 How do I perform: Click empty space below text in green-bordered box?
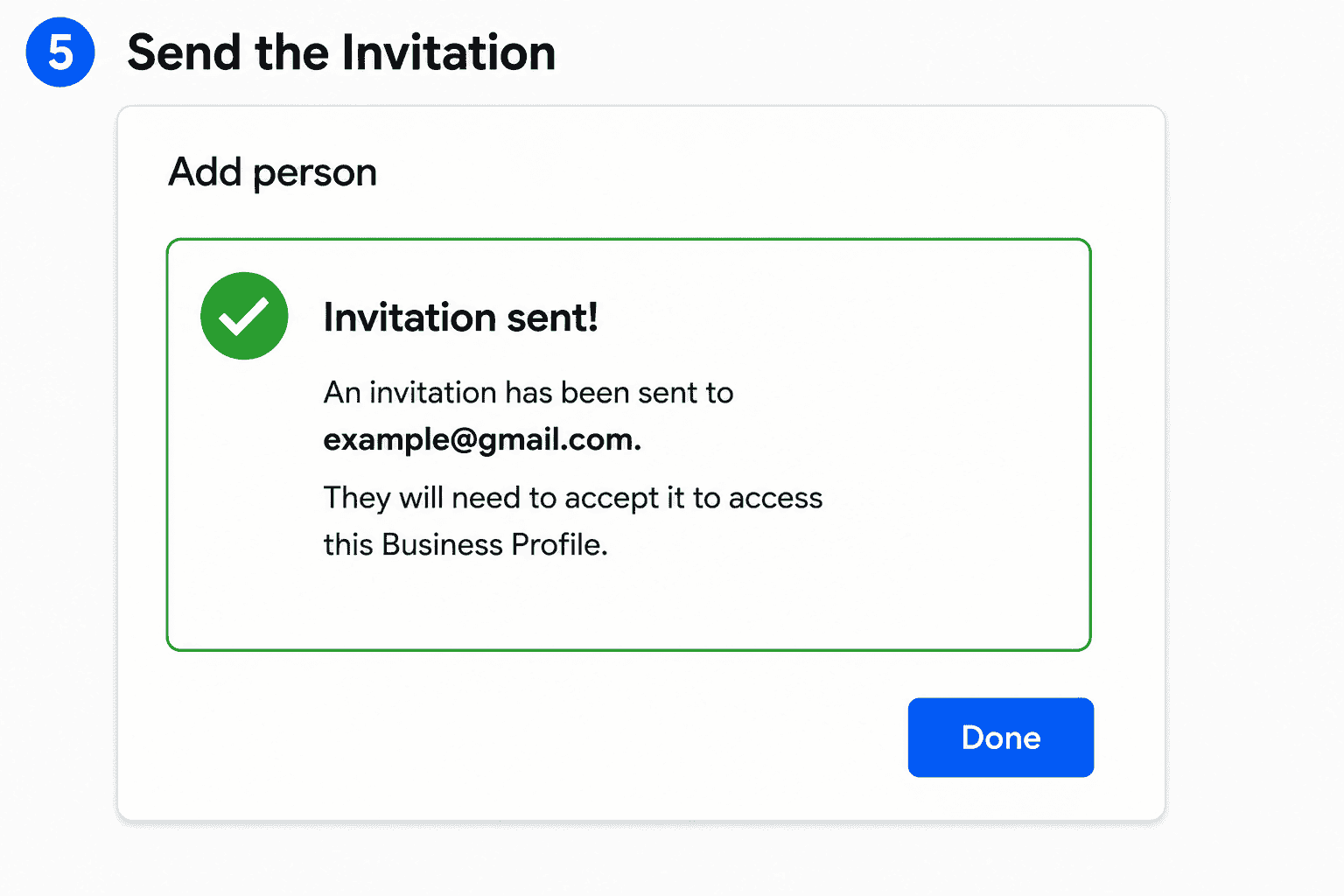(628, 605)
